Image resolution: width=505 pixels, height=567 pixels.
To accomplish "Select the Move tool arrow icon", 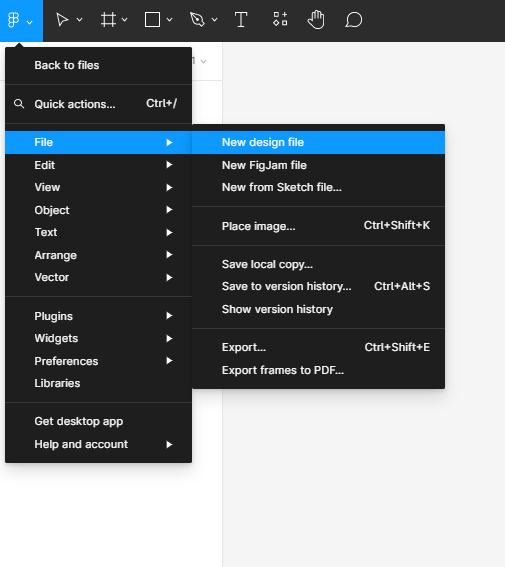I will pyautogui.click(x=62, y=20).
